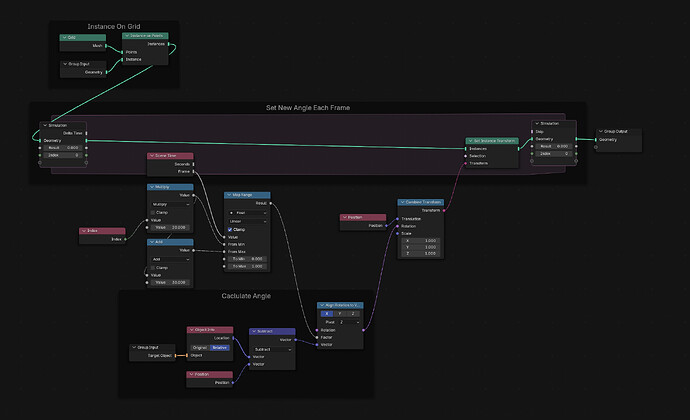Open the Multiply node operation dropdown
The width and height of the screenshot is (690, 420).
click(170, 205)
